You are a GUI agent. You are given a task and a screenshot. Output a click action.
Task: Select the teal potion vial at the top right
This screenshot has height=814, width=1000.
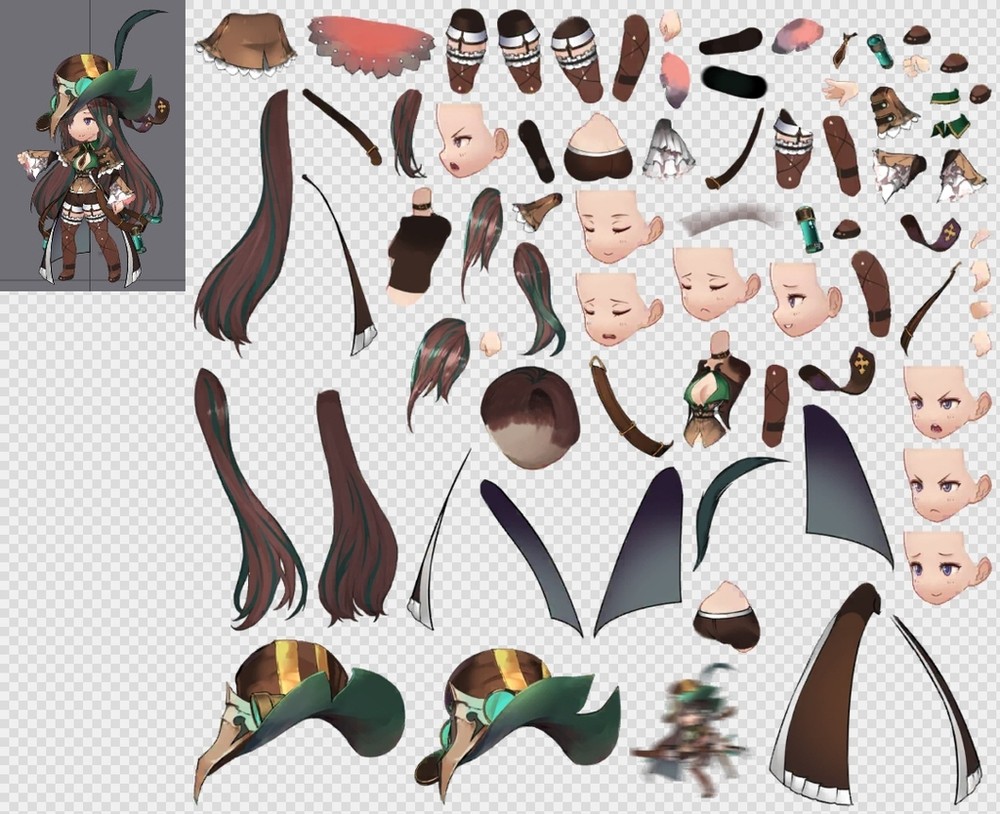(x=879, y=50)
